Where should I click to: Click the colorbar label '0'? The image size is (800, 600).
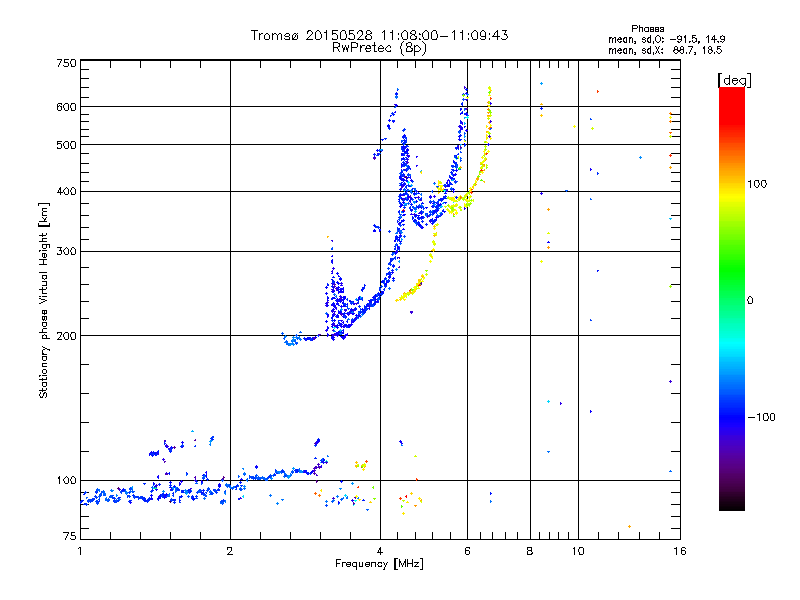750,301
